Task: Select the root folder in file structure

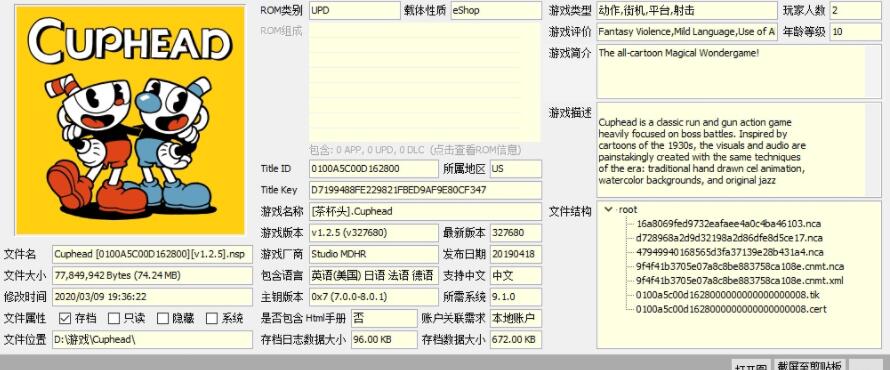Action: click(x=628, y=209)
